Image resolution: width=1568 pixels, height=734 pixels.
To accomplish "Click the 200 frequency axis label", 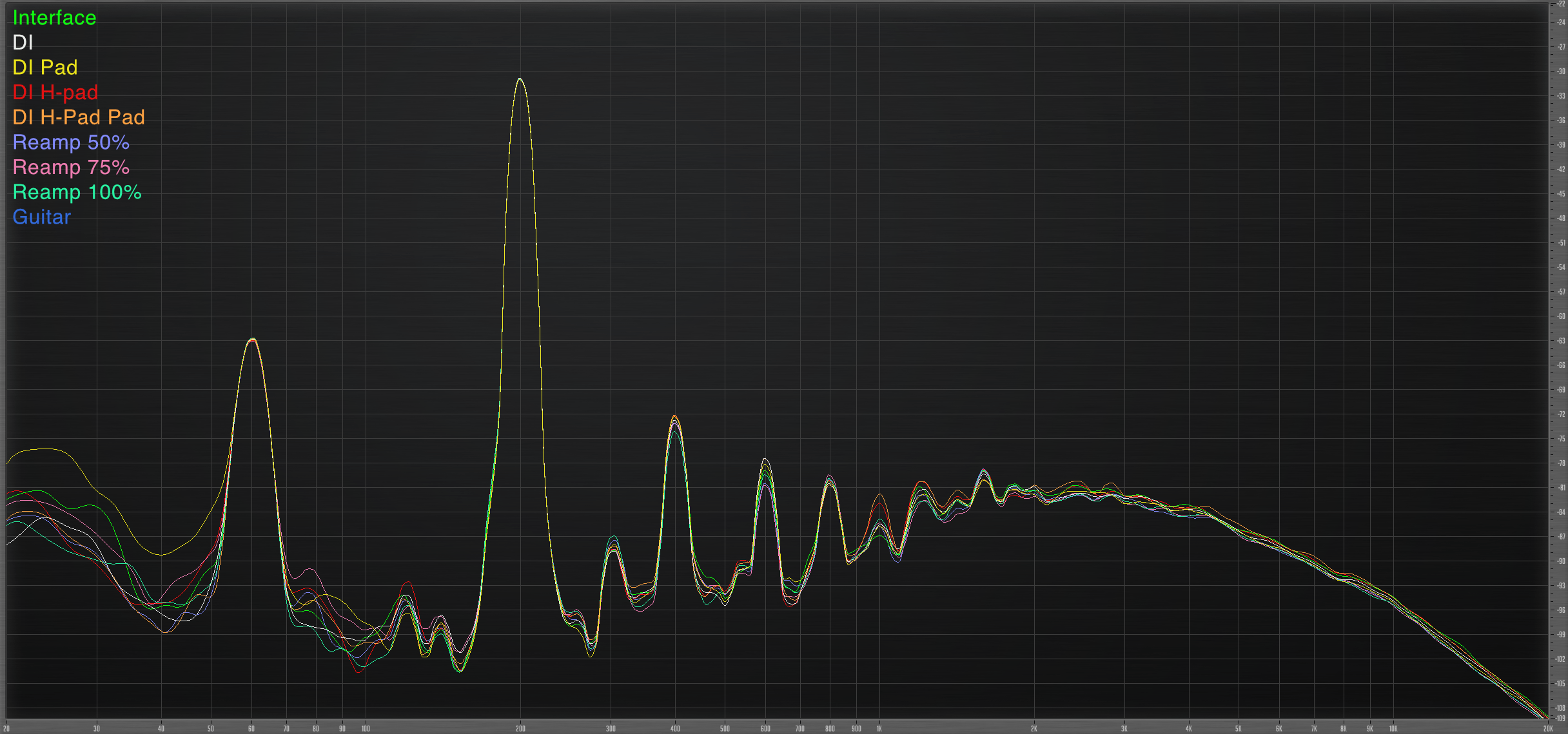I will point(520,728).
